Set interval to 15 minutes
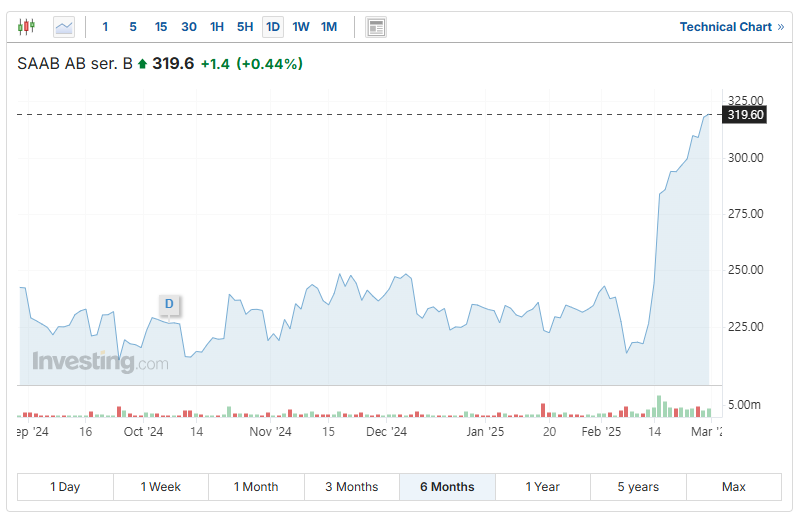Viewport: 796px width, 516px height. point(161,27)
